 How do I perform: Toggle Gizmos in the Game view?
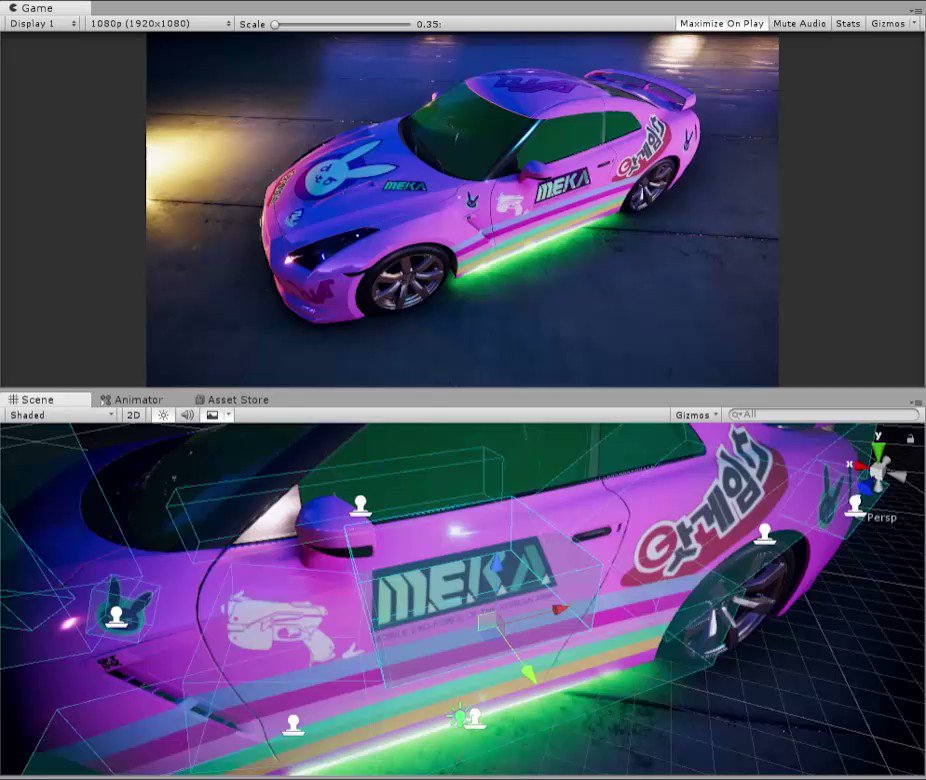pos(888,24)
